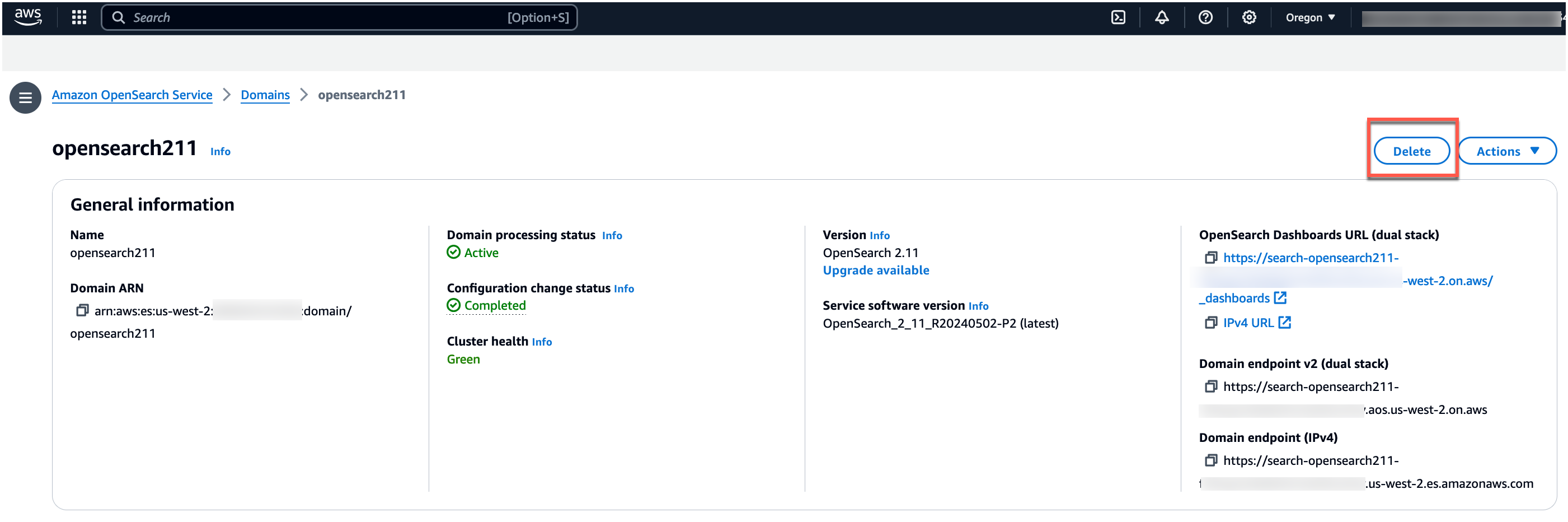Go to Amazon OpenSearch Service breadcrumb
Image resolution: width=1568 pixels, height=522 pixels.
pos(132,95)
